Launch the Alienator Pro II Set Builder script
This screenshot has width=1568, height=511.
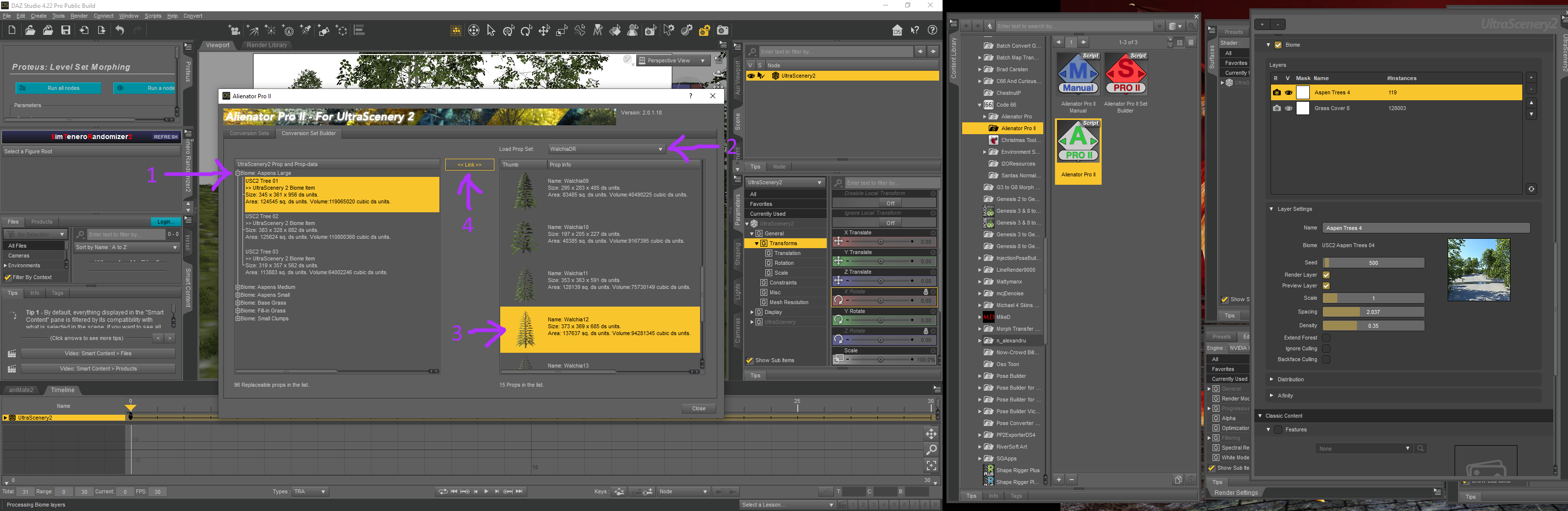(1126, 73)
